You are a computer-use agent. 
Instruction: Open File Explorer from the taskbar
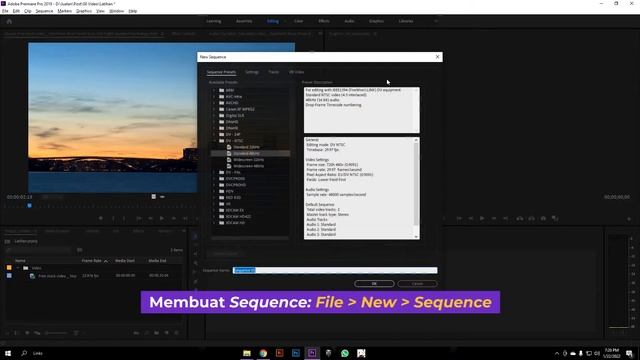pyautogui.click(x=247, y=353)
